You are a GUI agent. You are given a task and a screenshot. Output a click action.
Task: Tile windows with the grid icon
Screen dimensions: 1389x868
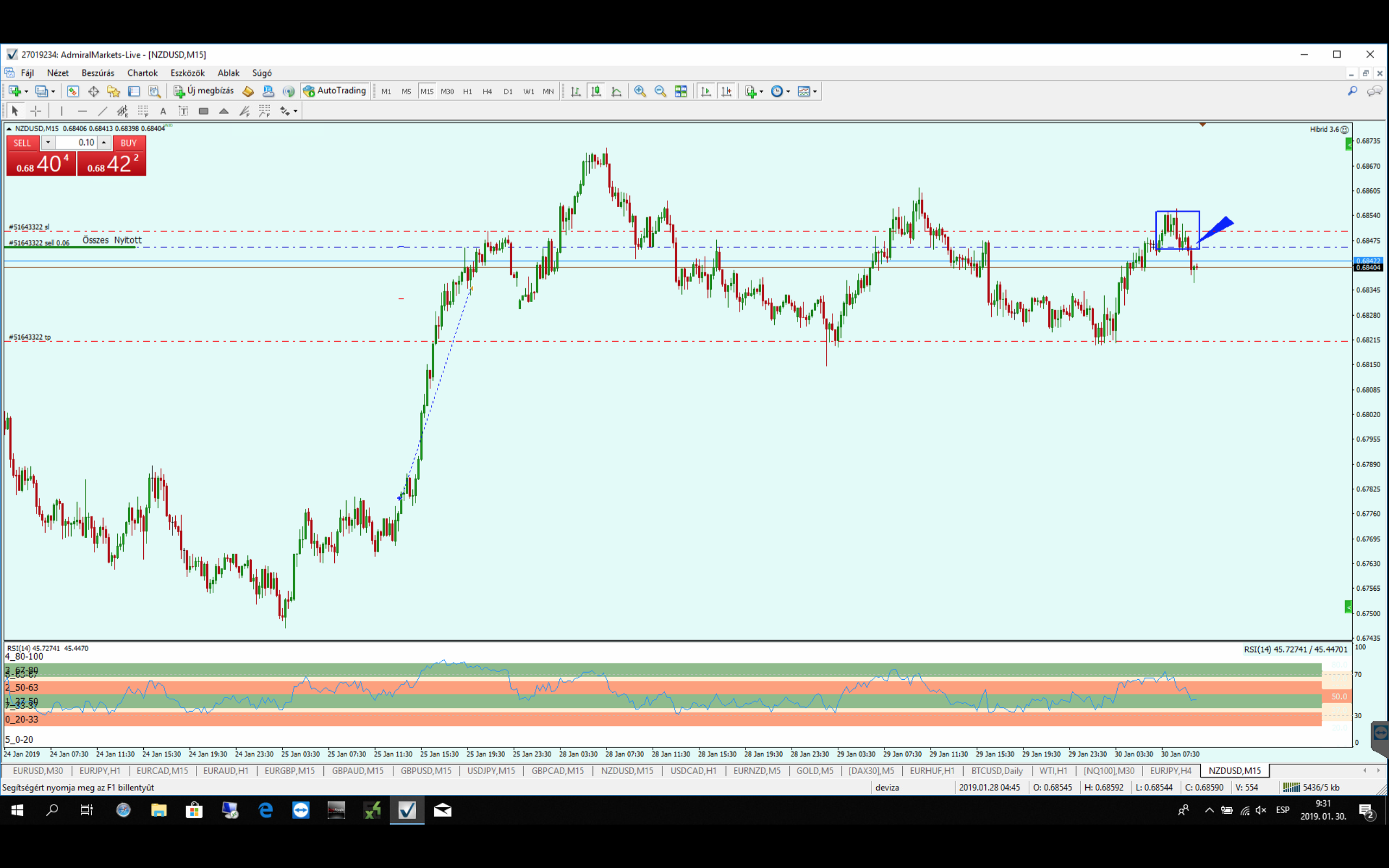point(681,91)
